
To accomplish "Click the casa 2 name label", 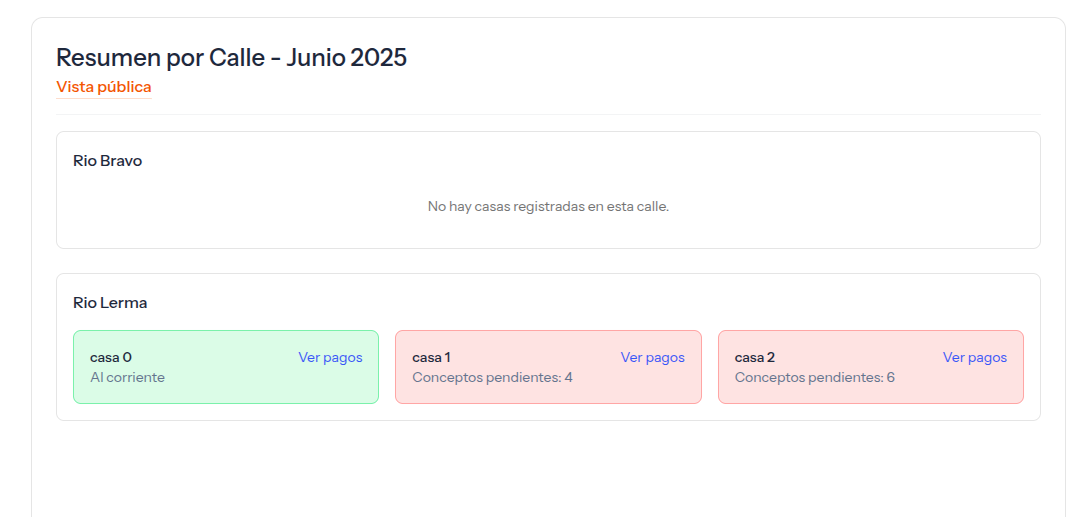I will point(754,357).
